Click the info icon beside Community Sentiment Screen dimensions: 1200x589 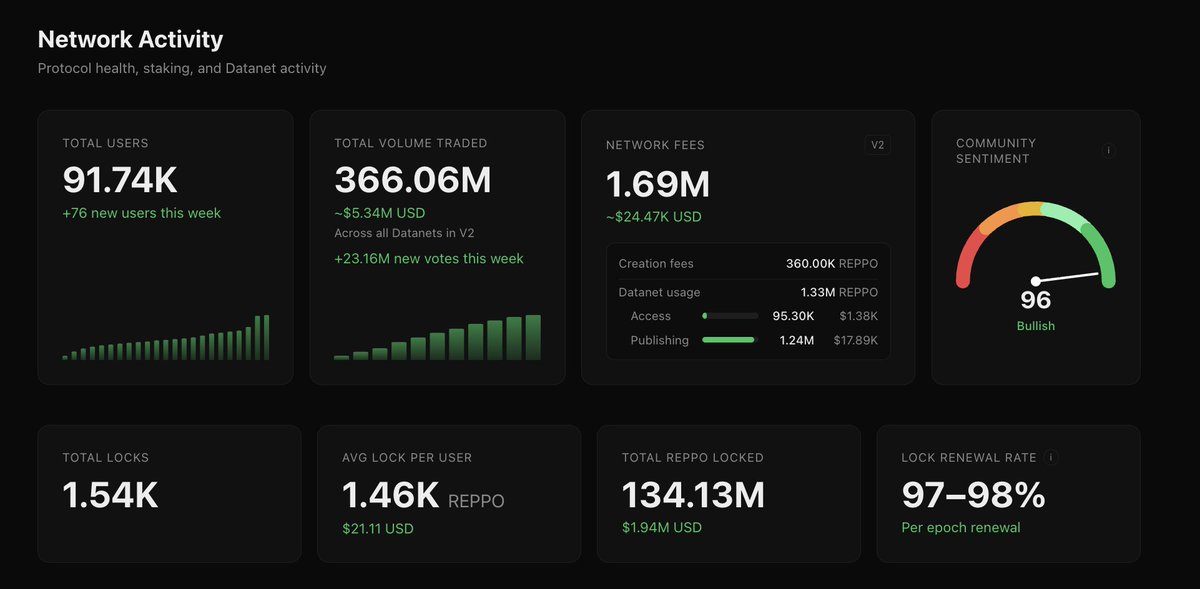click(x=1108, y=151)
